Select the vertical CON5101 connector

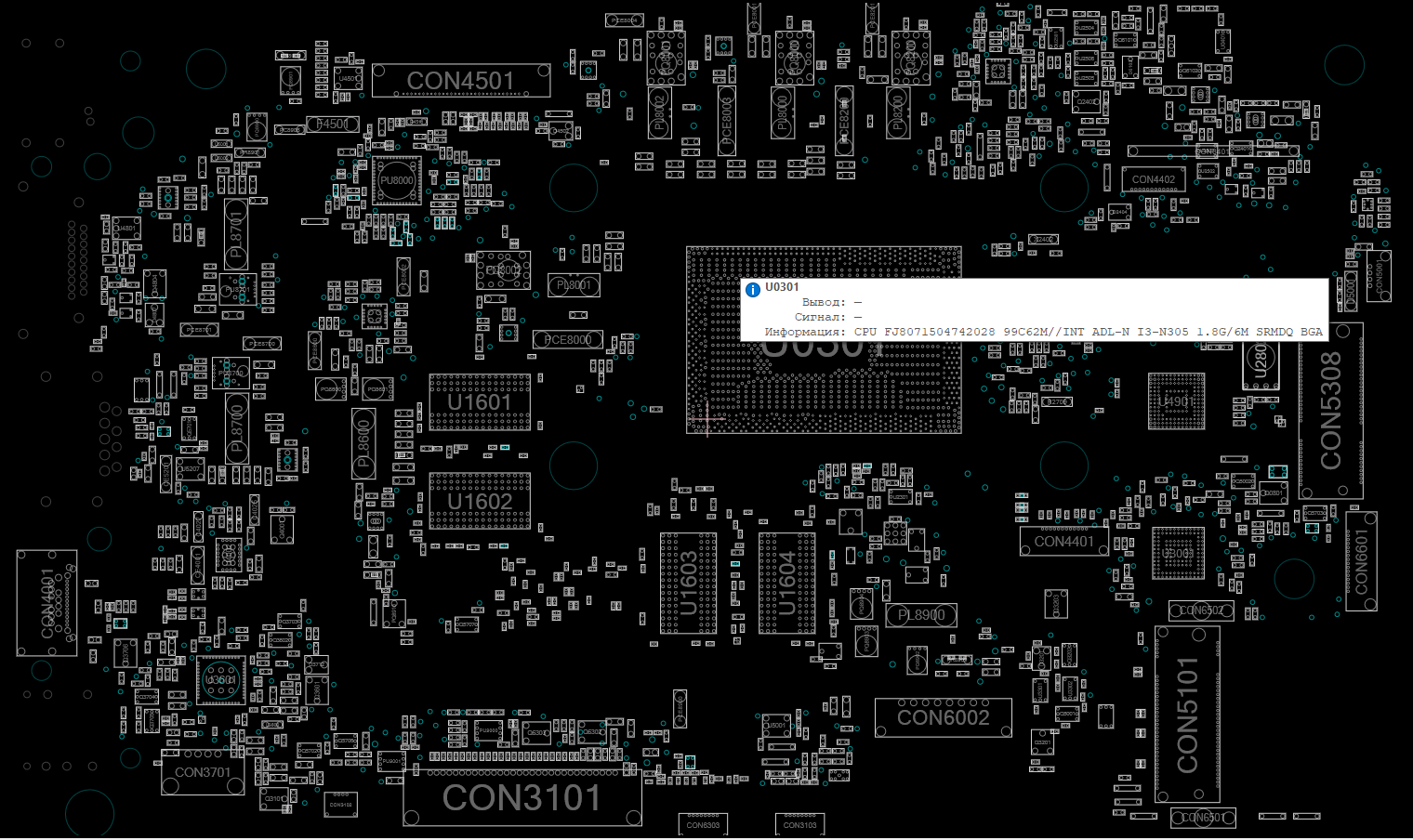point(1187,714)
